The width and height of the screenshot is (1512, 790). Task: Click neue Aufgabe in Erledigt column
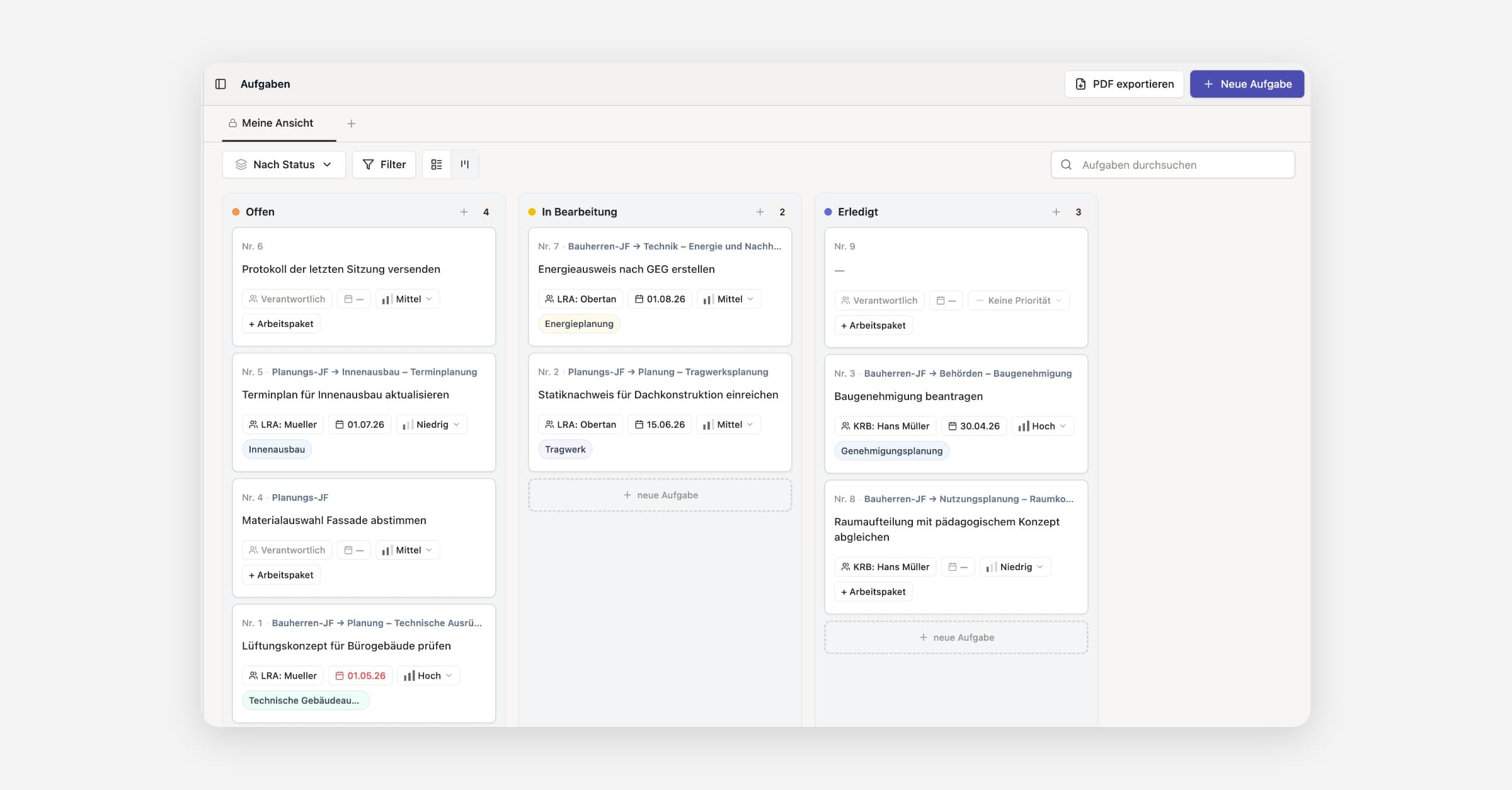tap(956, 638)
